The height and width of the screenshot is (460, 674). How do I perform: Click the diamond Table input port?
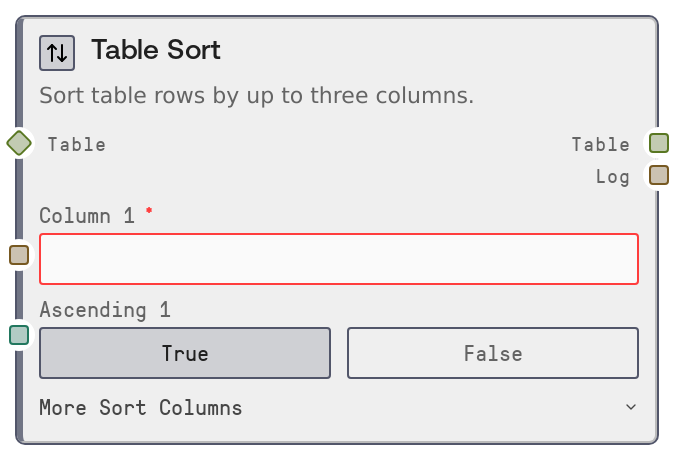click(19, 143)
